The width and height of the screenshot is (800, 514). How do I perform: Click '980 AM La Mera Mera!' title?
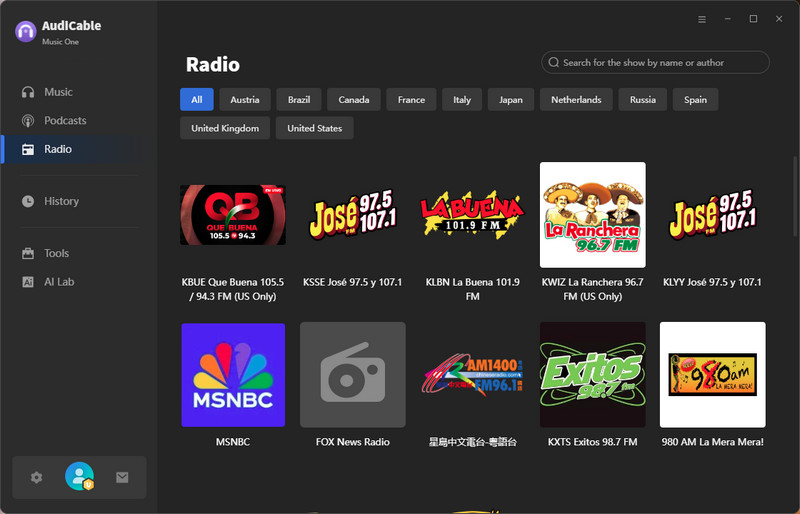point(713,442)
